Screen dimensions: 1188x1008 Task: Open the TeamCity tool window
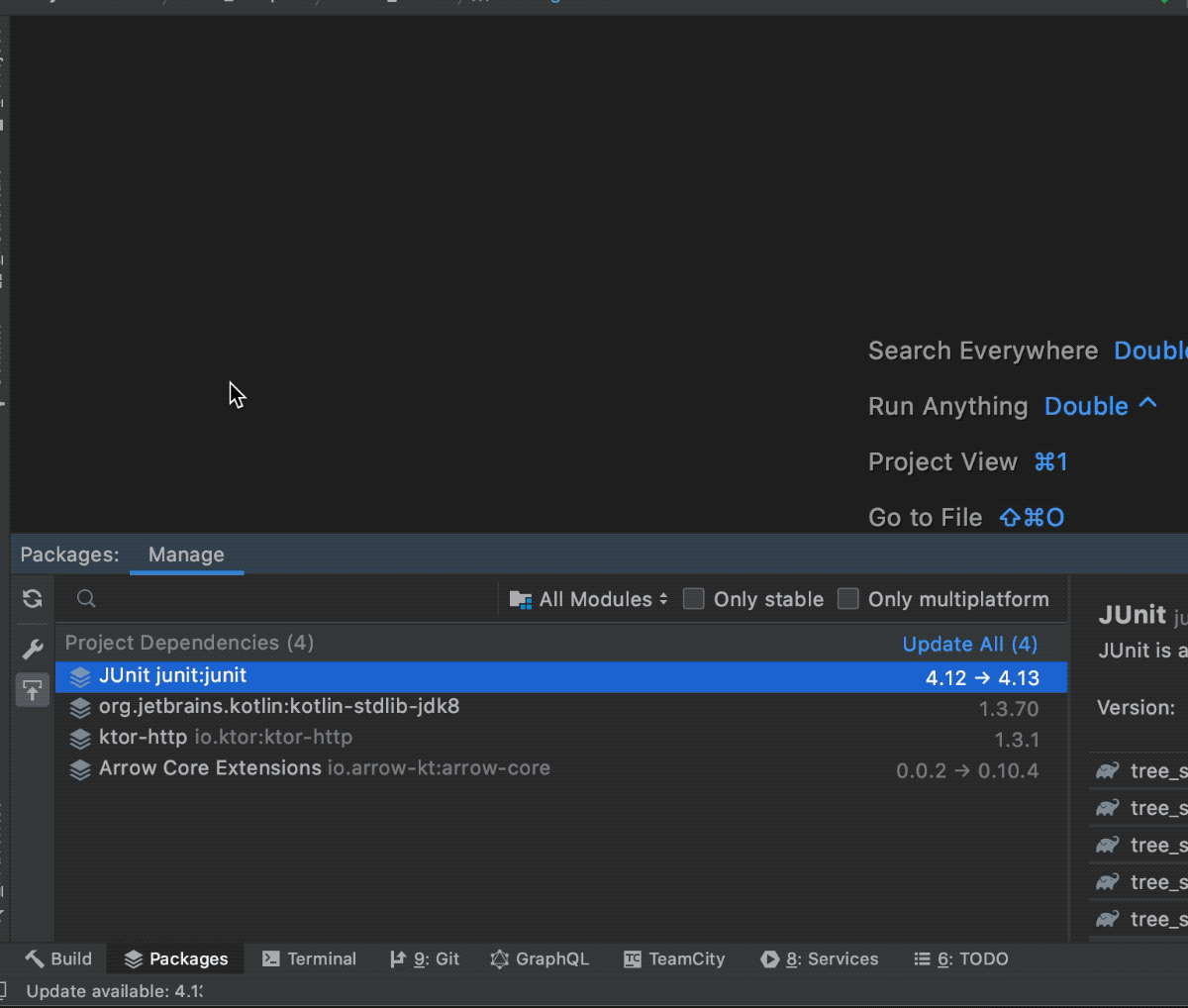(x=674, y=958)
